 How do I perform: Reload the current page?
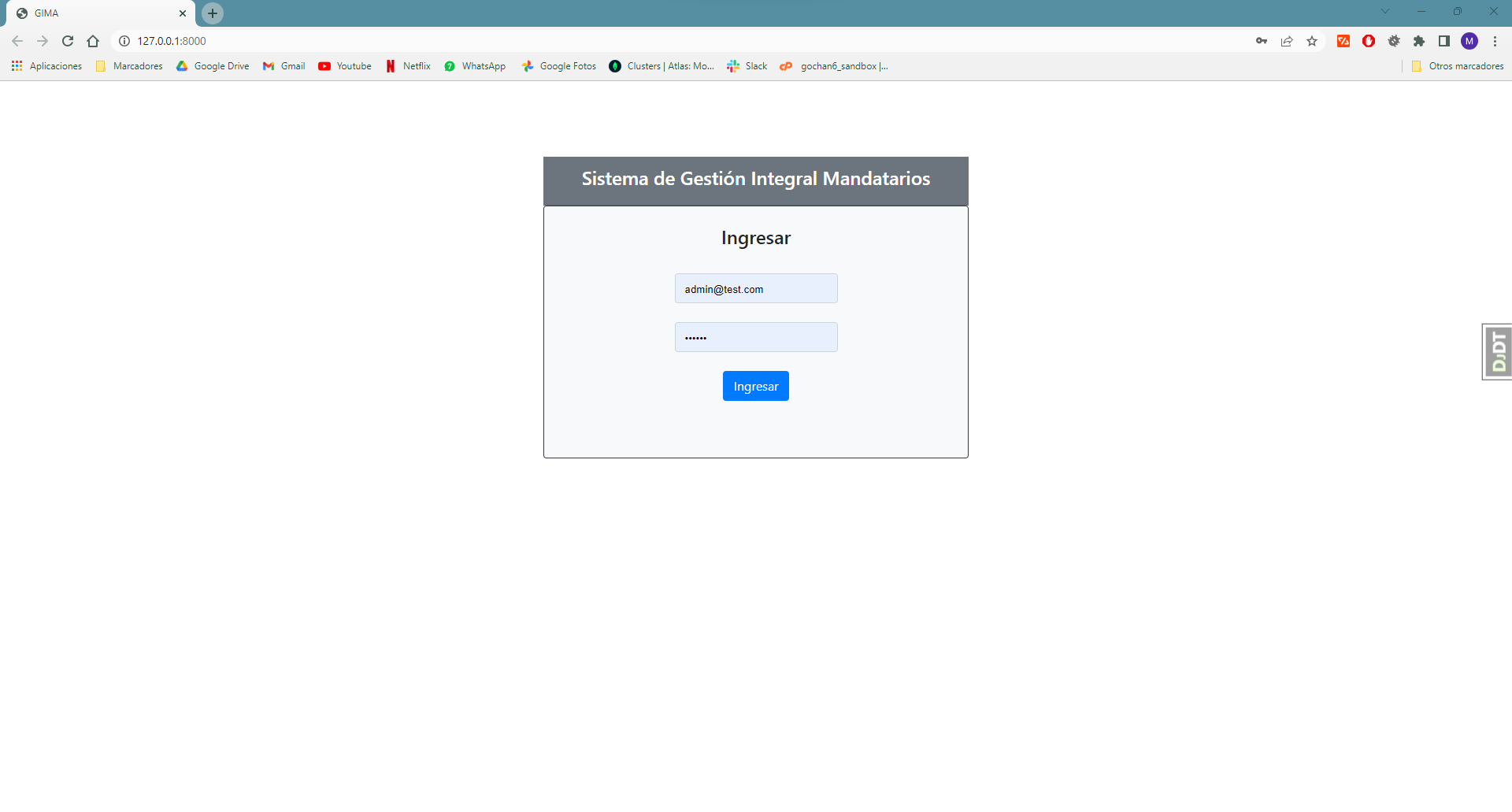click(x=68, y=41)
